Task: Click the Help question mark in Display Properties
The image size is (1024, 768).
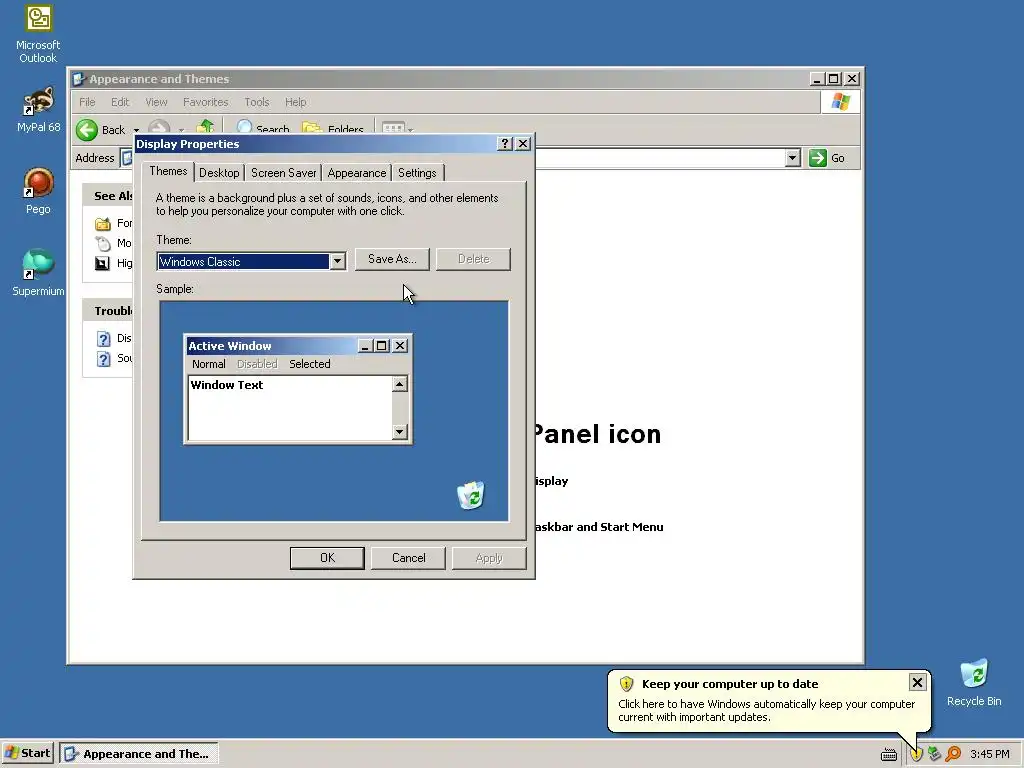Action: click(x=505, y=144)
